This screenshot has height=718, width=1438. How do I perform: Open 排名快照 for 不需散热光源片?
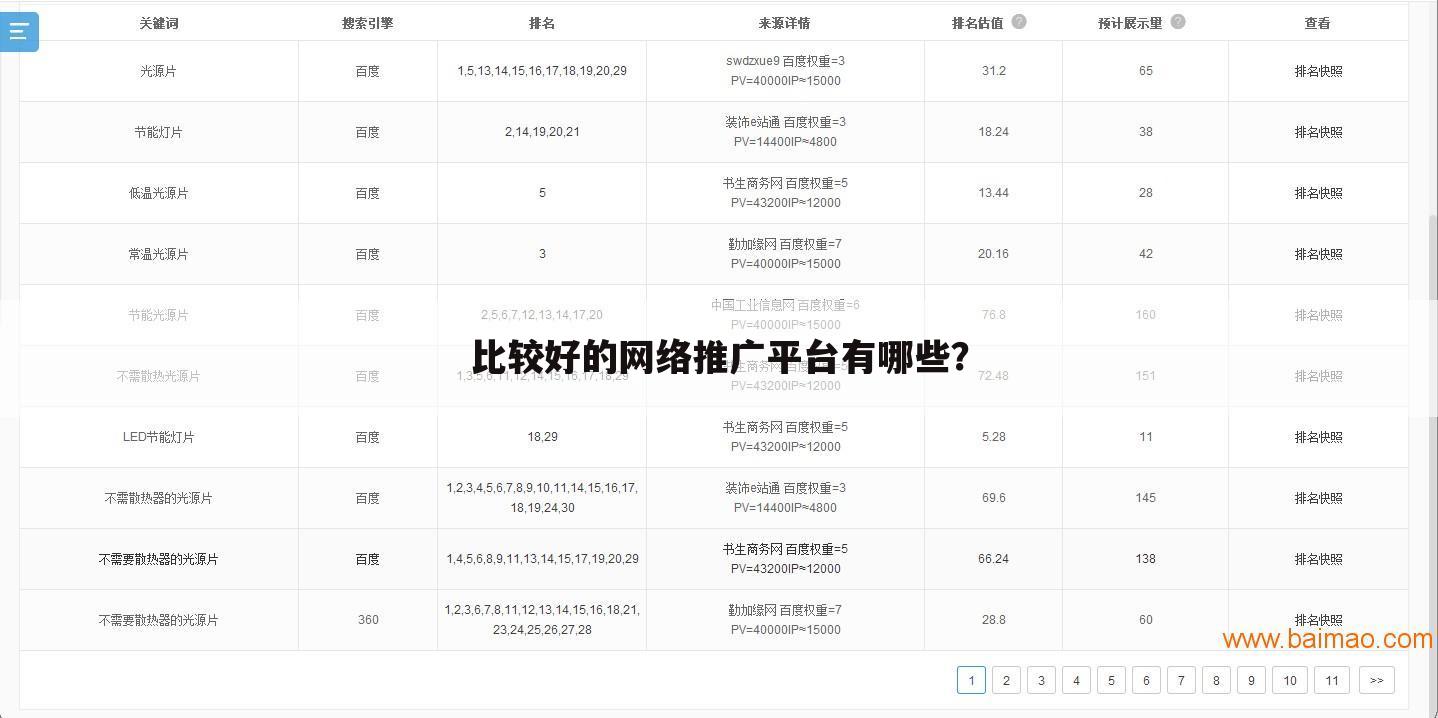click(x=1318, y=375)
